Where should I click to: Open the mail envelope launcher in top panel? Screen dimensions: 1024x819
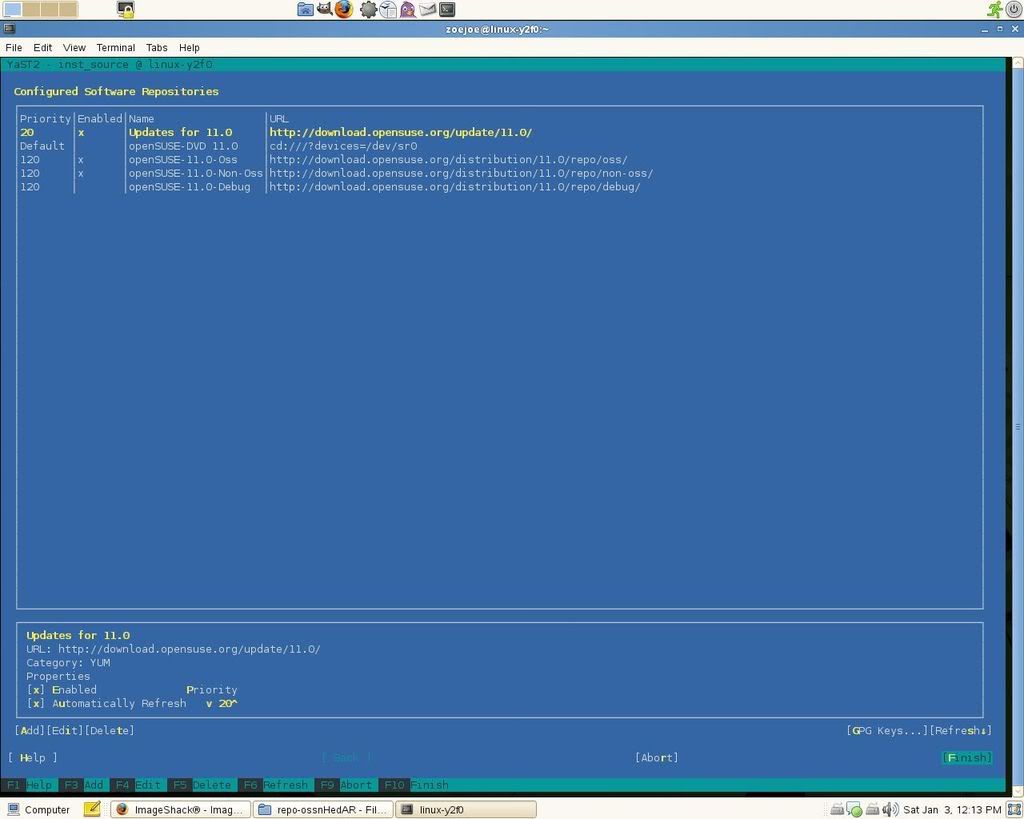pyautogui.click(x=428, y=9)
